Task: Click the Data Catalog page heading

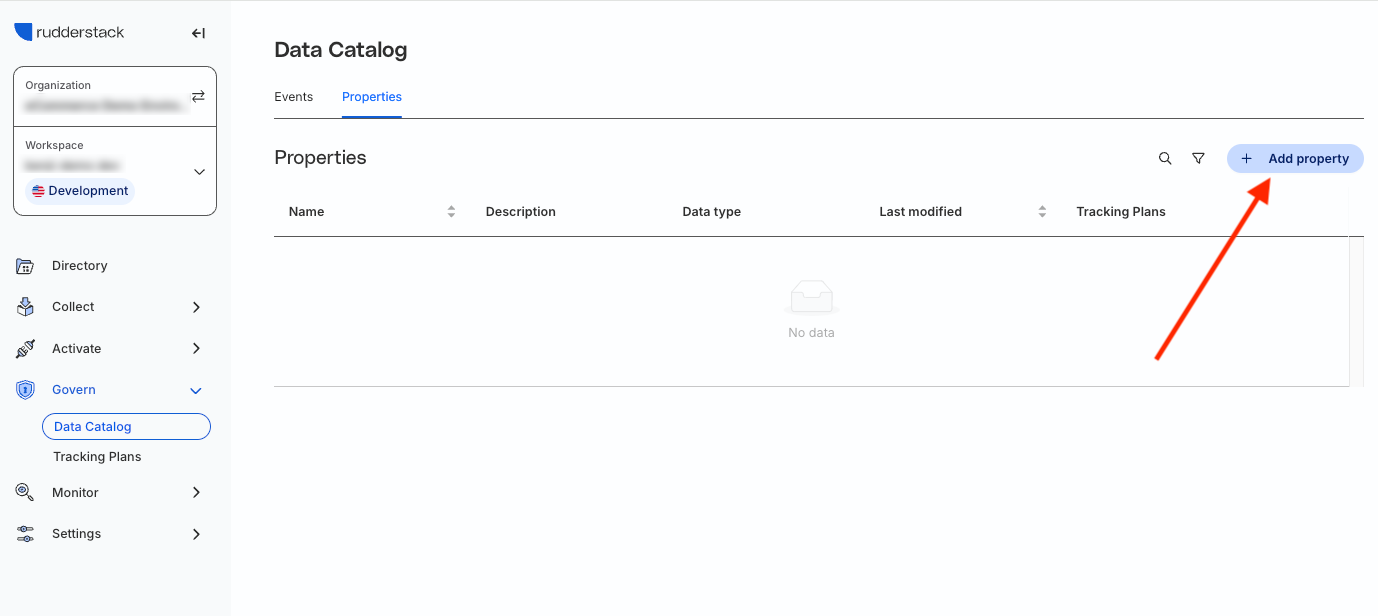Action: (341, 50)
